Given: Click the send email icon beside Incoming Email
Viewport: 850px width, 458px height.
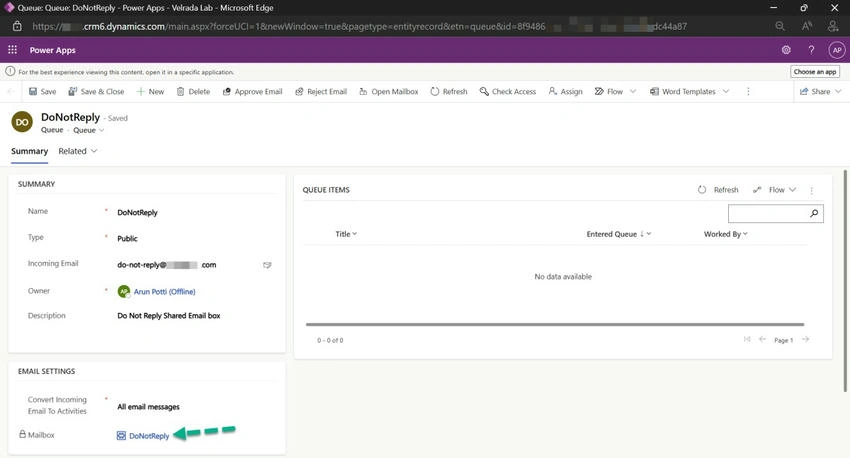Looking at the screenshot, I should click(x=267, y=265).
